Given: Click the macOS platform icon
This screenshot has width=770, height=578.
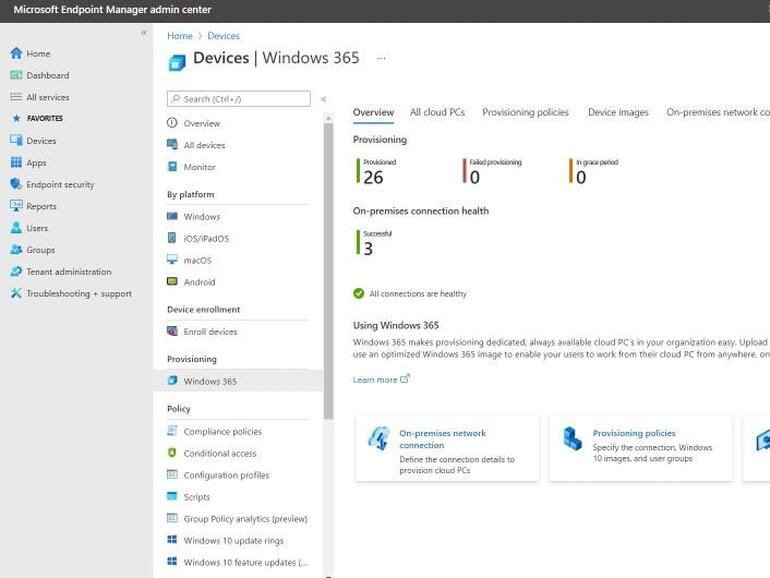Looking at the screenshot, I should tap(172, 259).
